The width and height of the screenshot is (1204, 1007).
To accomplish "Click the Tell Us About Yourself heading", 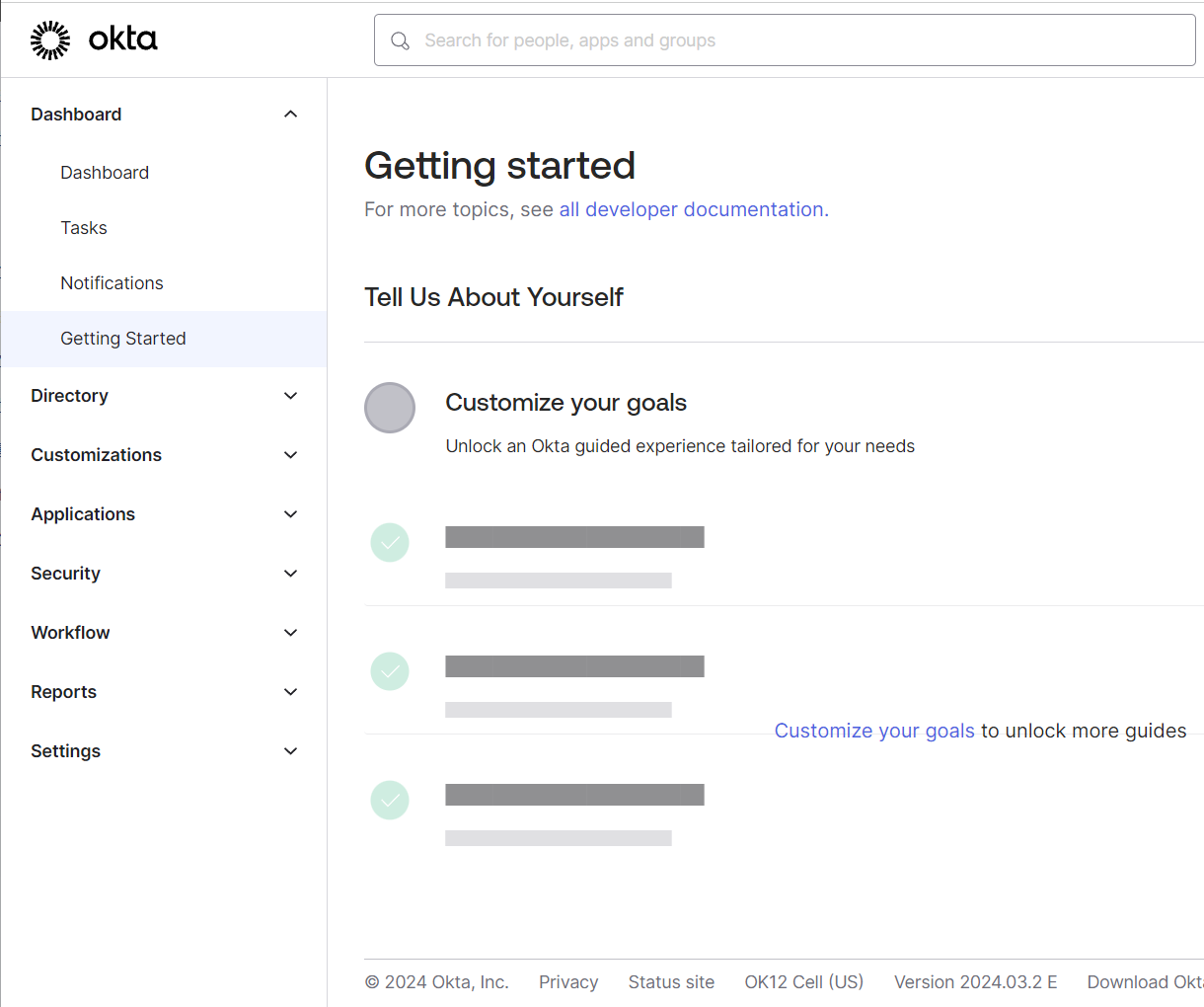I will click(493, 297).
